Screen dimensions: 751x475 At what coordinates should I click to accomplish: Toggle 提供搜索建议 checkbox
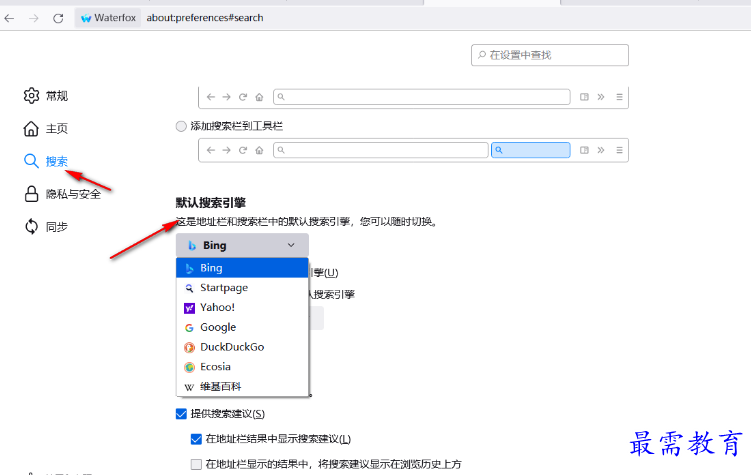(181, 414)
